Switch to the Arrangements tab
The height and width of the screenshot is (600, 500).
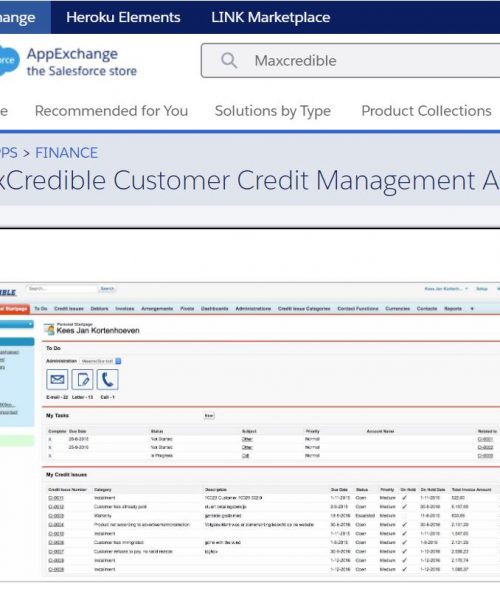[157, 308]
